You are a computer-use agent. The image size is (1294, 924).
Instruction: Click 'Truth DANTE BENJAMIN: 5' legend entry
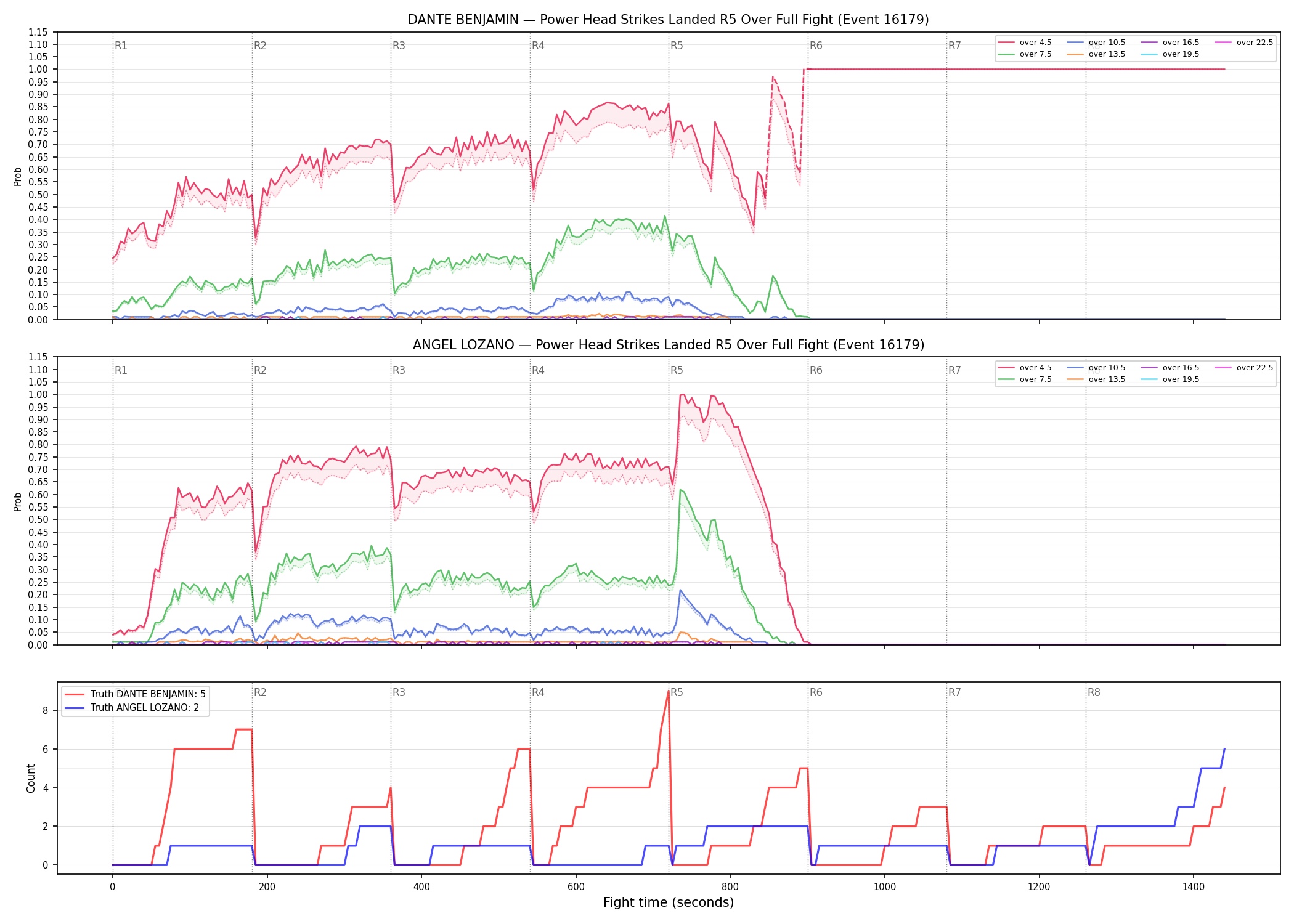136,694
